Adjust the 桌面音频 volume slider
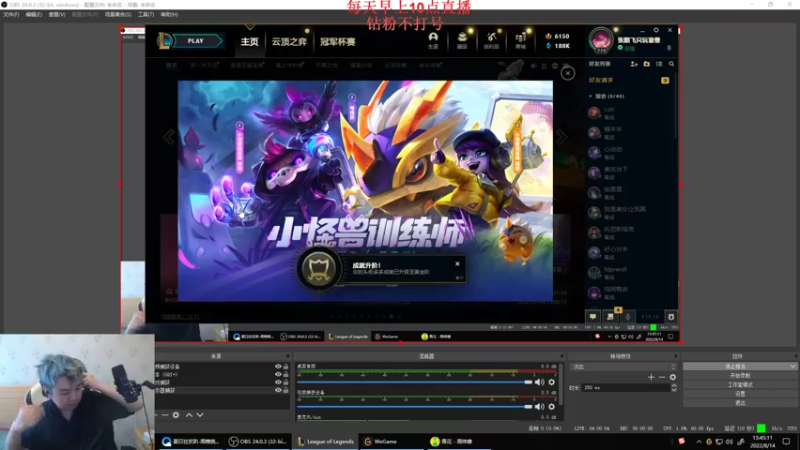The height and width of the screenshot is (450, 800). (x=415, y=382)
